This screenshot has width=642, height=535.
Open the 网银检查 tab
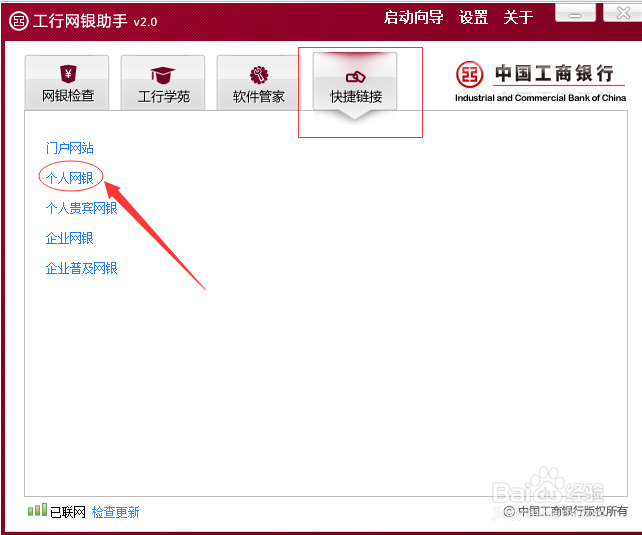point(67,83)
